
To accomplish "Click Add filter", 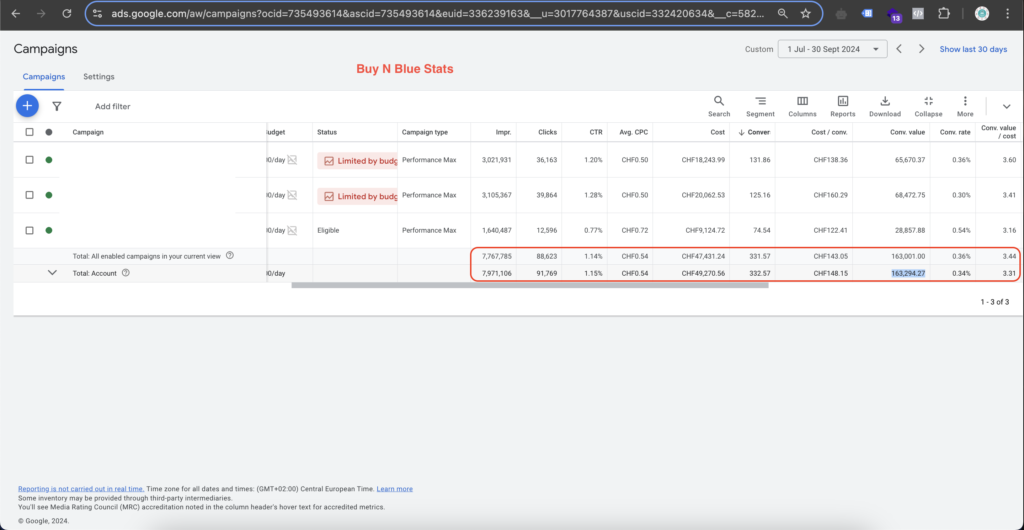I will coord(112,106).
